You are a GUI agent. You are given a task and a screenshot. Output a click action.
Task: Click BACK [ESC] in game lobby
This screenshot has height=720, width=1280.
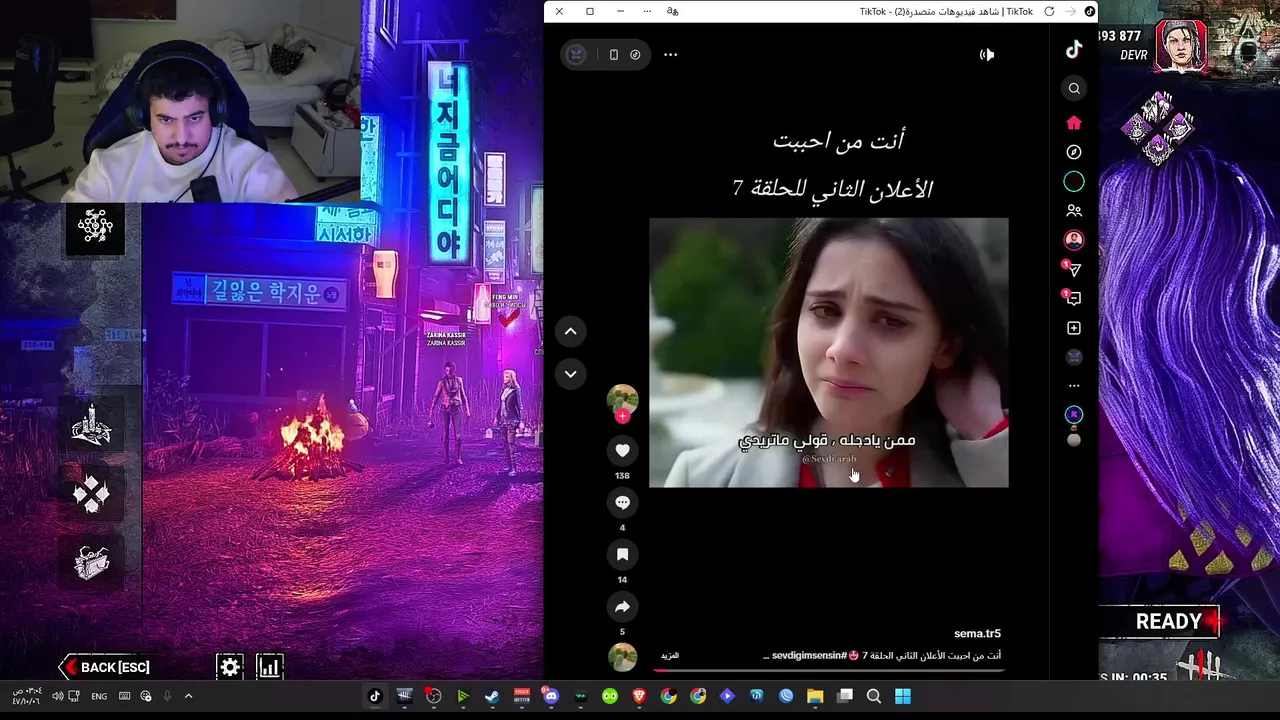(107, 667)
